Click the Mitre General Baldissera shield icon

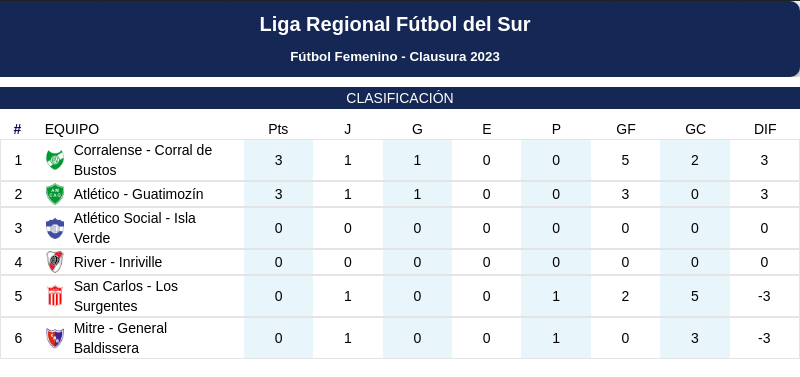pyautogui.click(x=55, y=338)
